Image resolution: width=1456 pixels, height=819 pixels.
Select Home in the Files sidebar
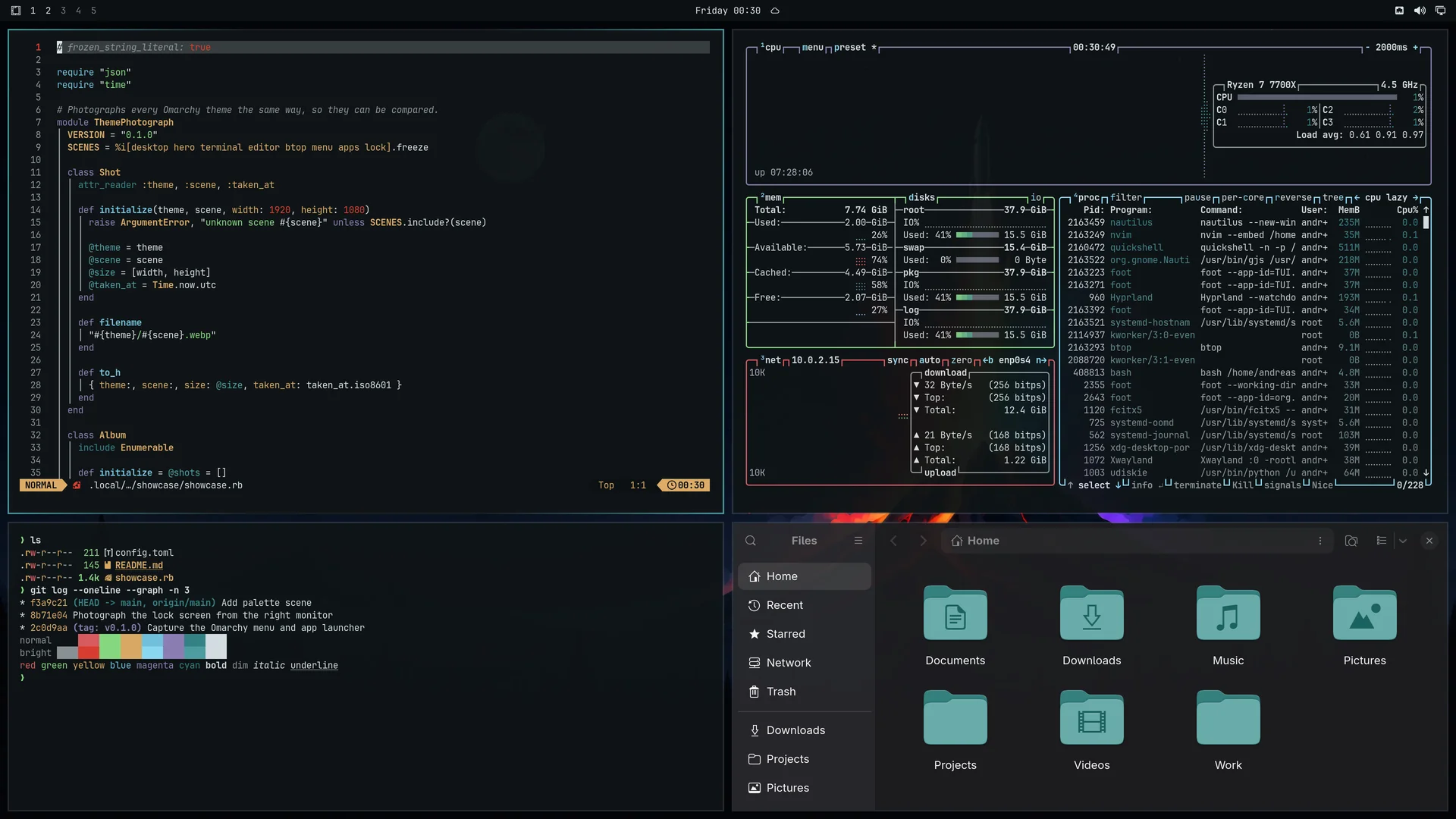tap(805, 576)
